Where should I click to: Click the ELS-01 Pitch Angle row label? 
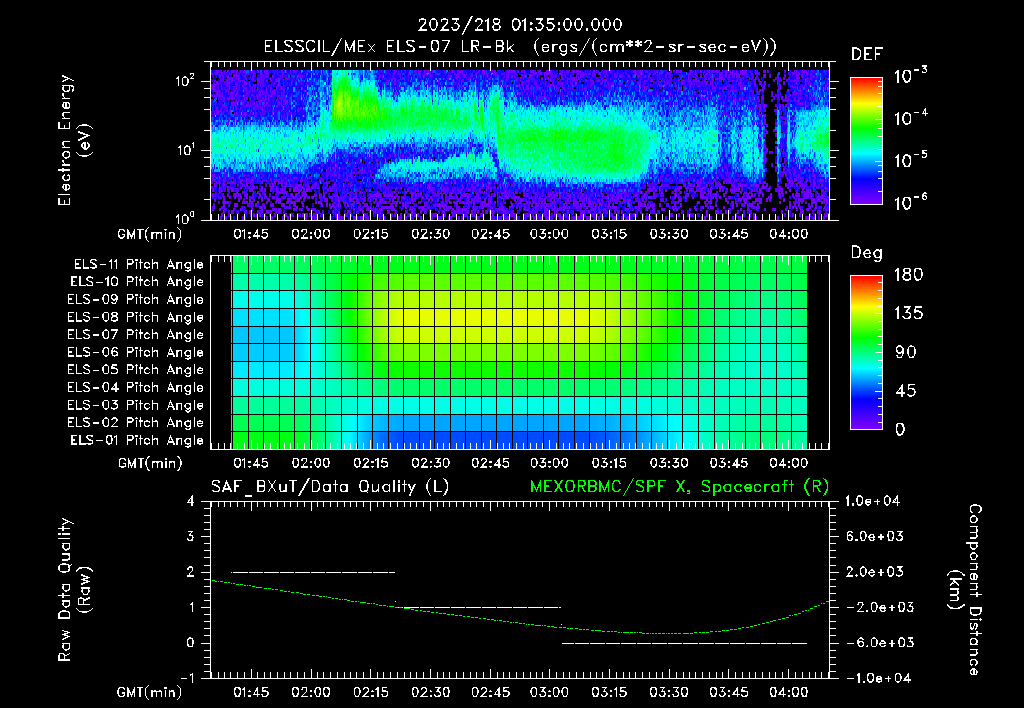pos(137,440)
